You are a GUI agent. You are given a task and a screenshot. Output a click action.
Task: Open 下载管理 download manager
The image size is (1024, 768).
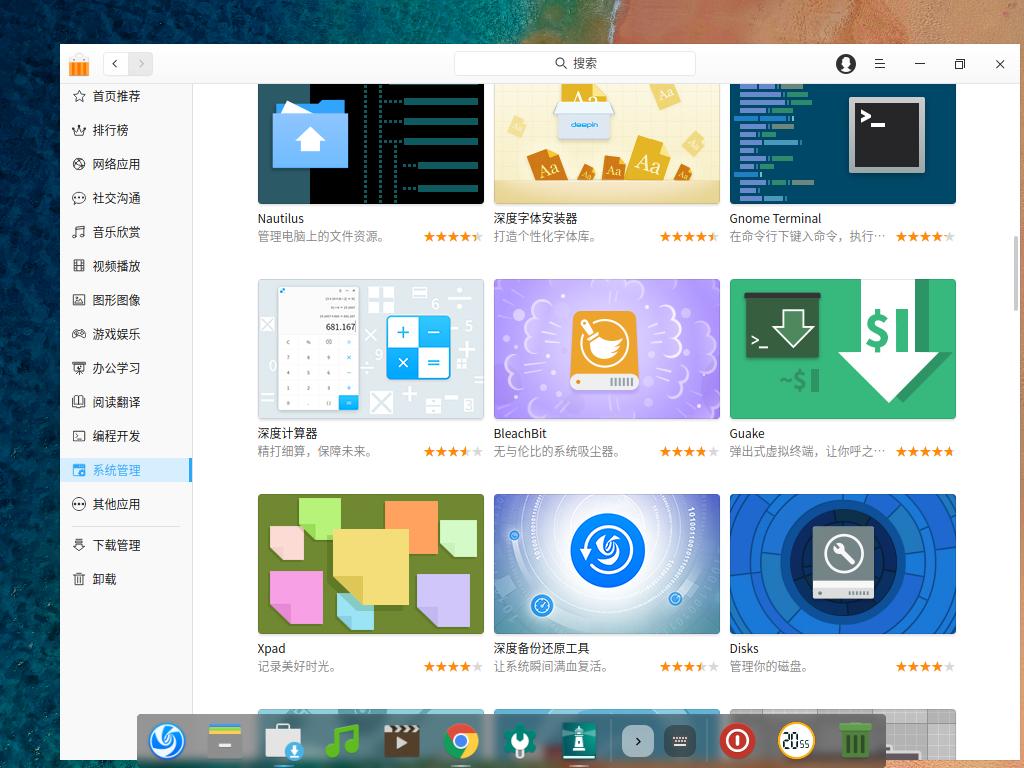click(116, 545)
